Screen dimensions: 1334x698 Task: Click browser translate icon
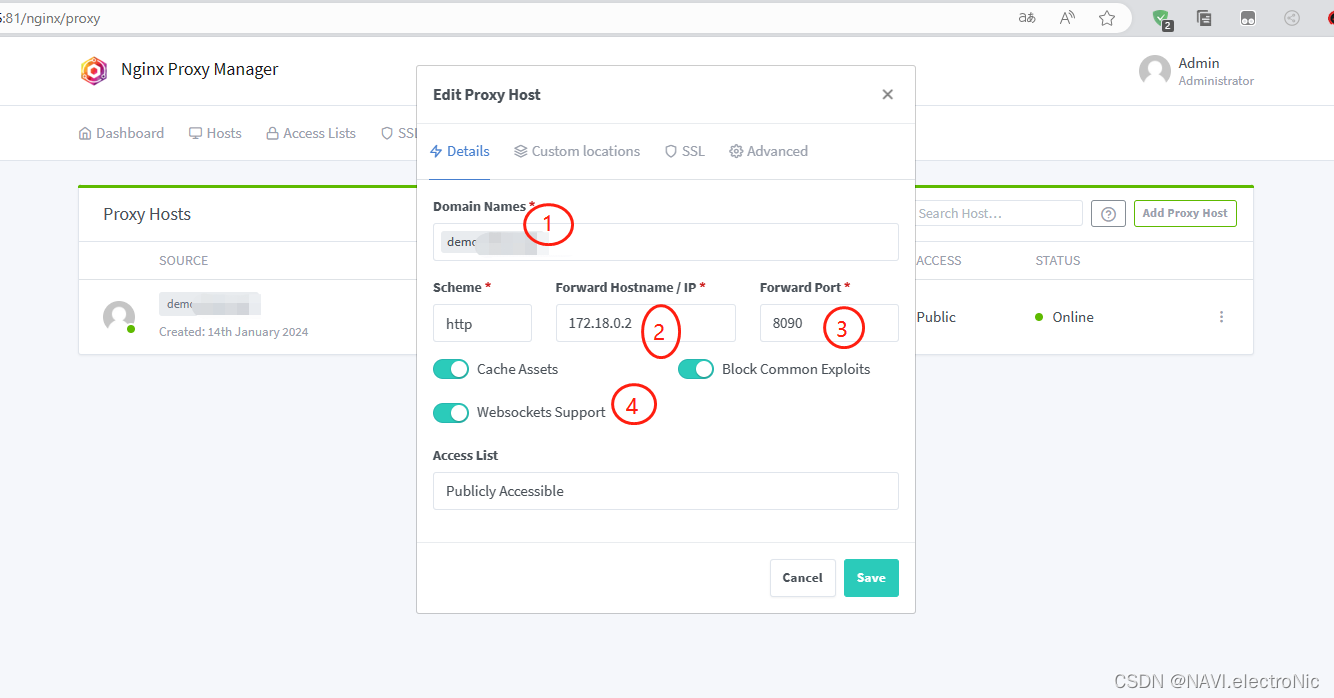pos(1027,18)
